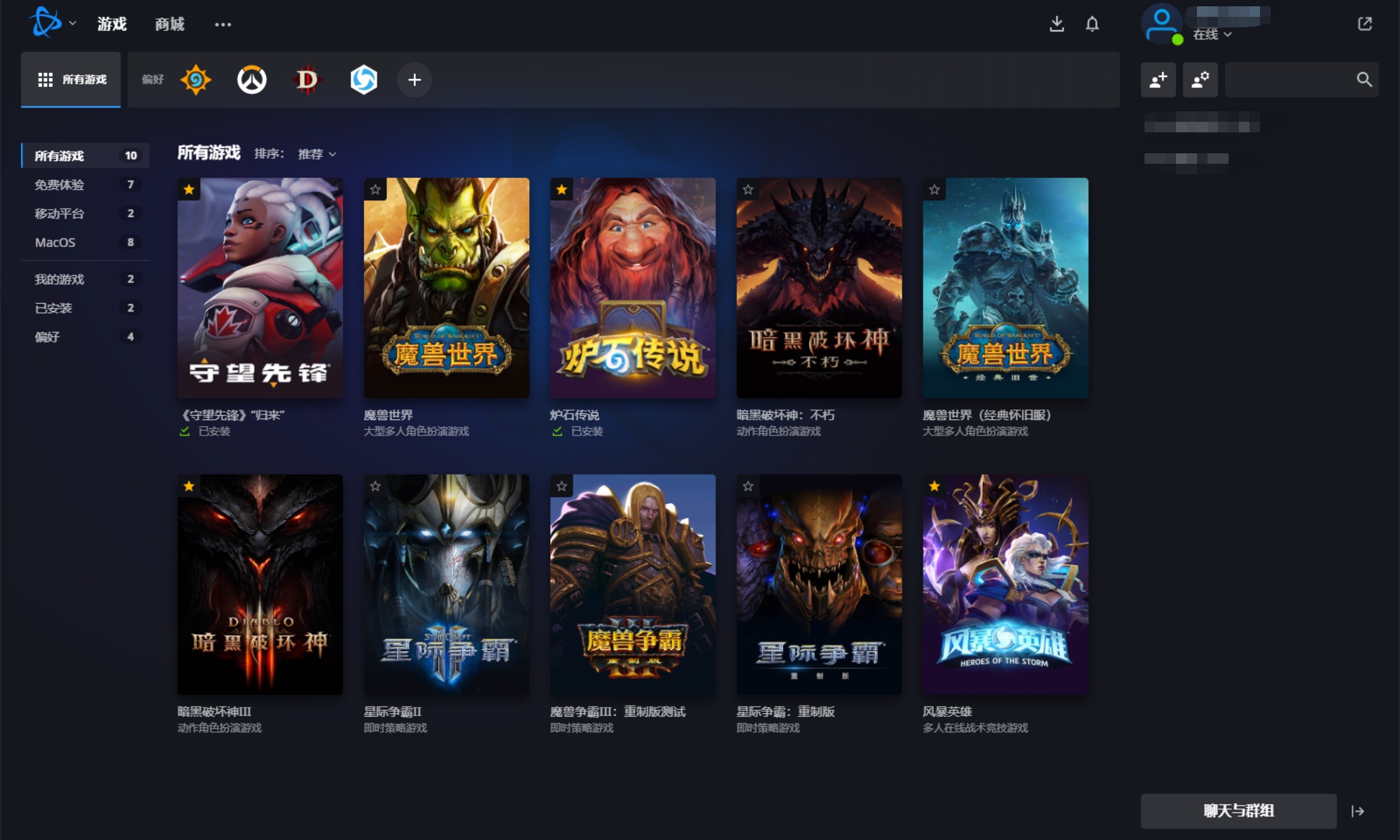Click the 星际争霸II title text
Viewport: 1400px width, 840px height.
pyautogui.click(x=393, y=712)
